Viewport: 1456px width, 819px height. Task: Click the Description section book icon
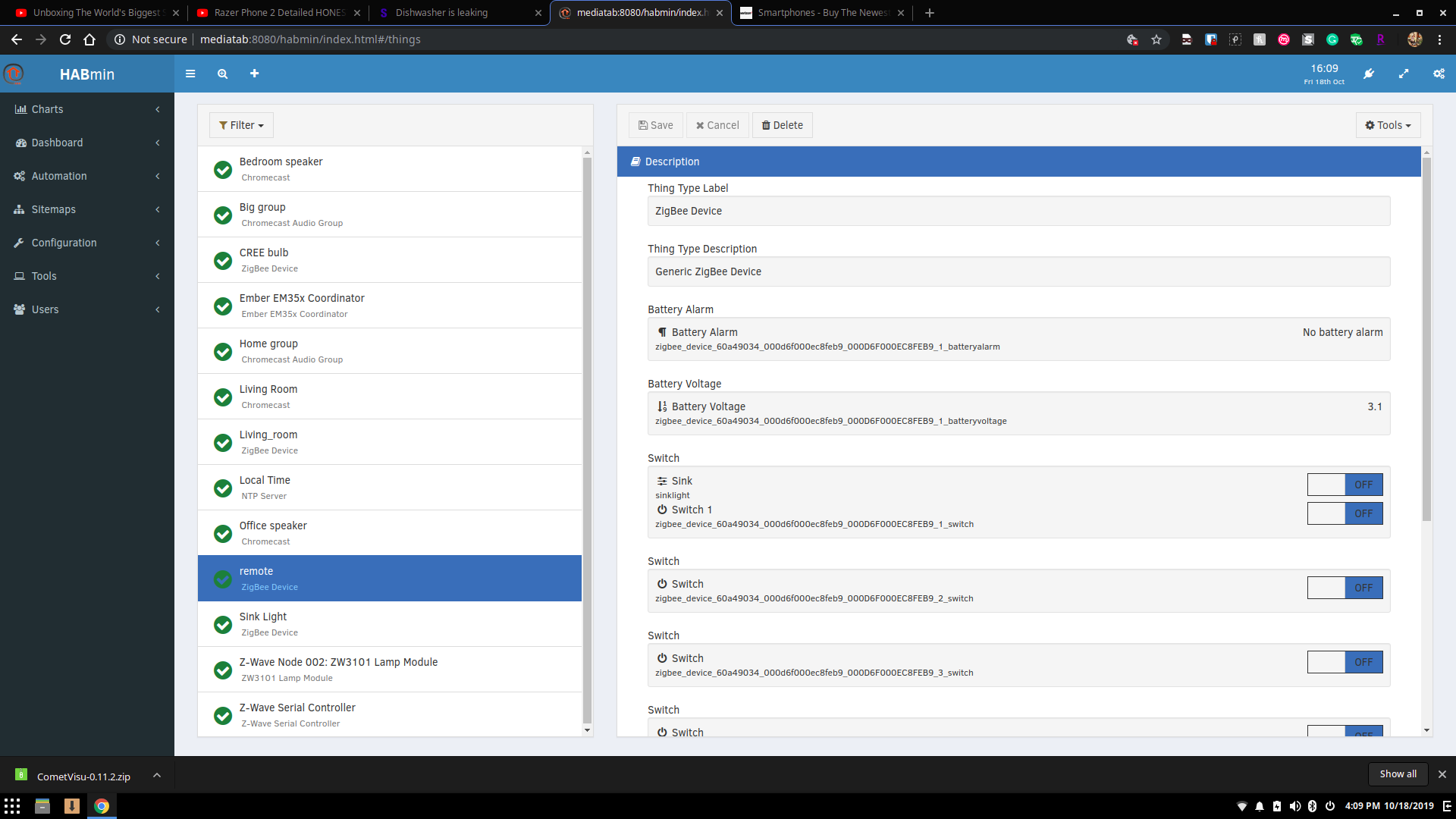pos(635,162)
